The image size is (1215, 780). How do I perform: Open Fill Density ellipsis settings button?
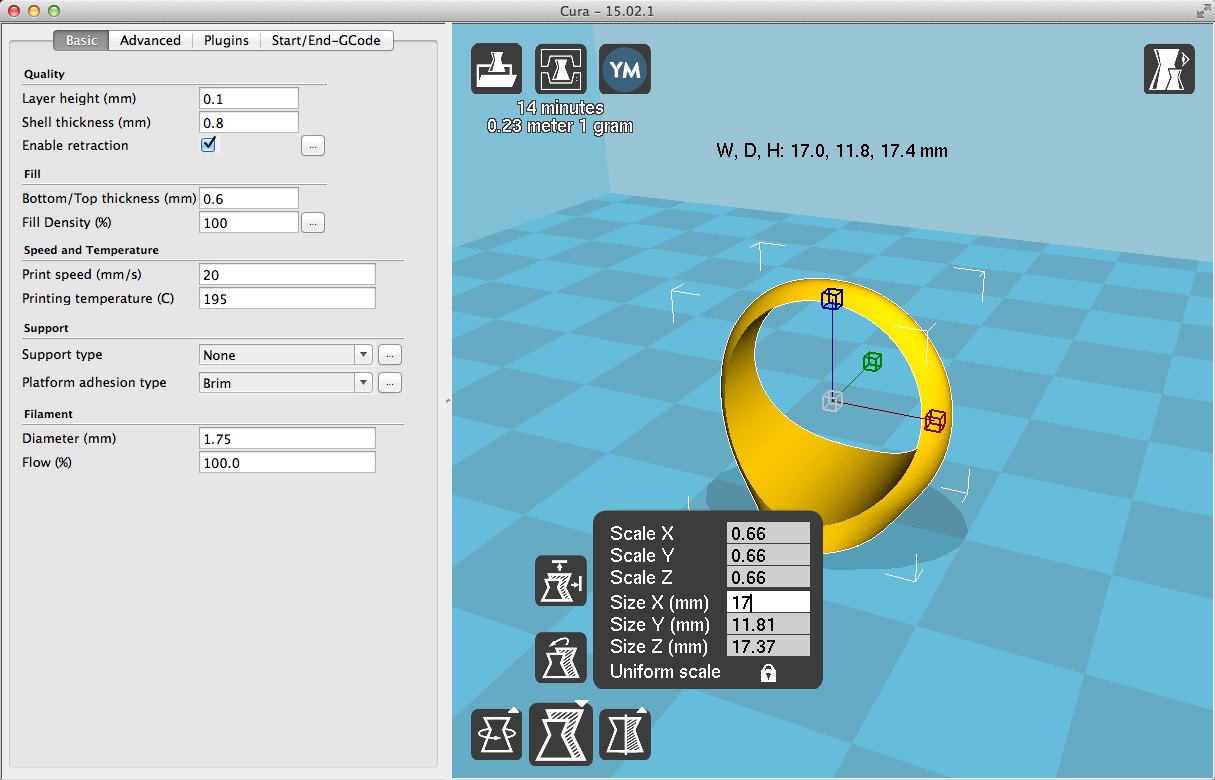coord(313,223)
